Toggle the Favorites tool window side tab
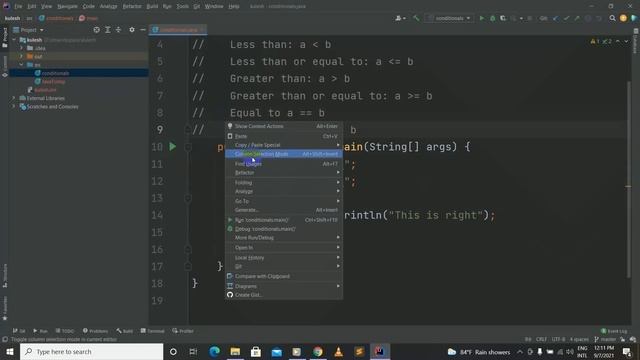640x360 pixels. pyautogui.click(x=4, y=308)
